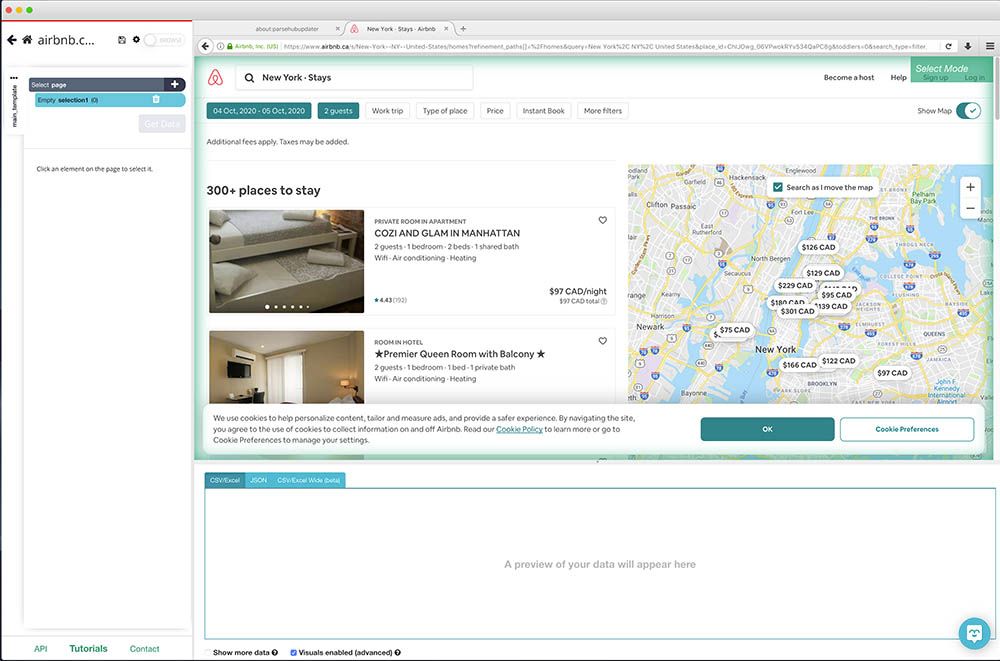Open project settings gear icon
Screen dimensions: 1000x661
tap(136, 40)
